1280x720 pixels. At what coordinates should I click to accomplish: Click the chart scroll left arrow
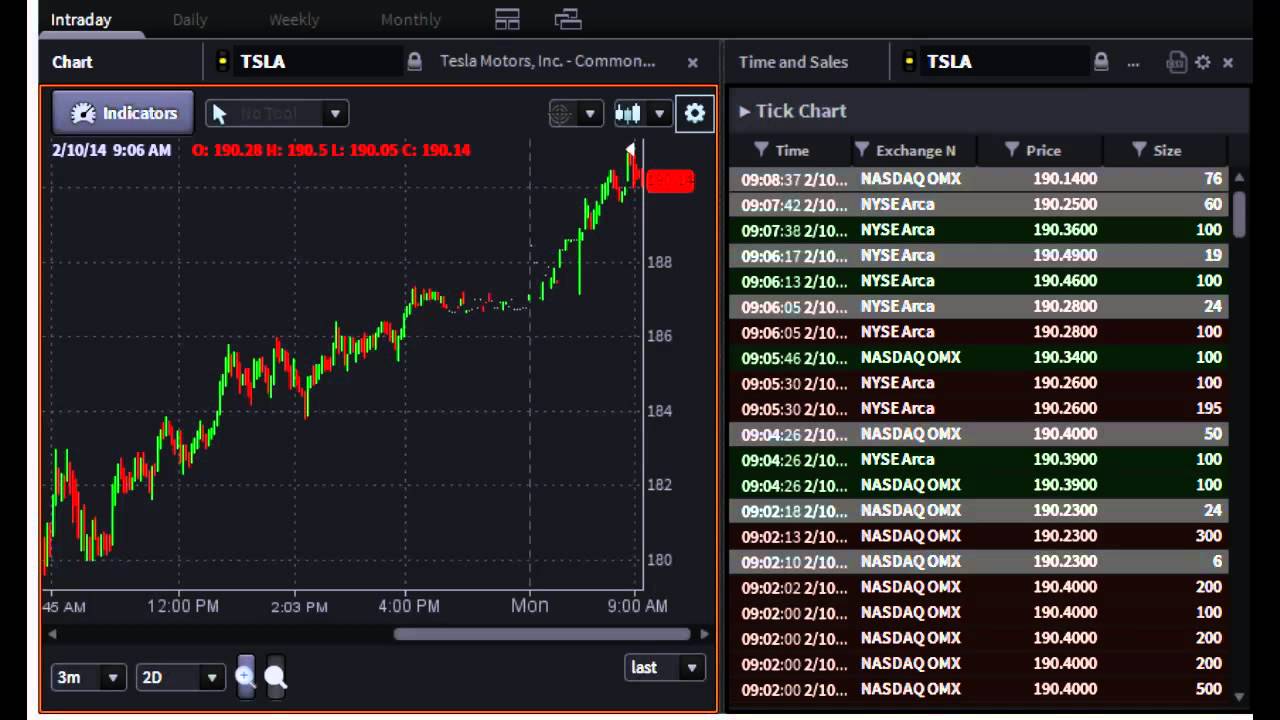click(52, 634)
